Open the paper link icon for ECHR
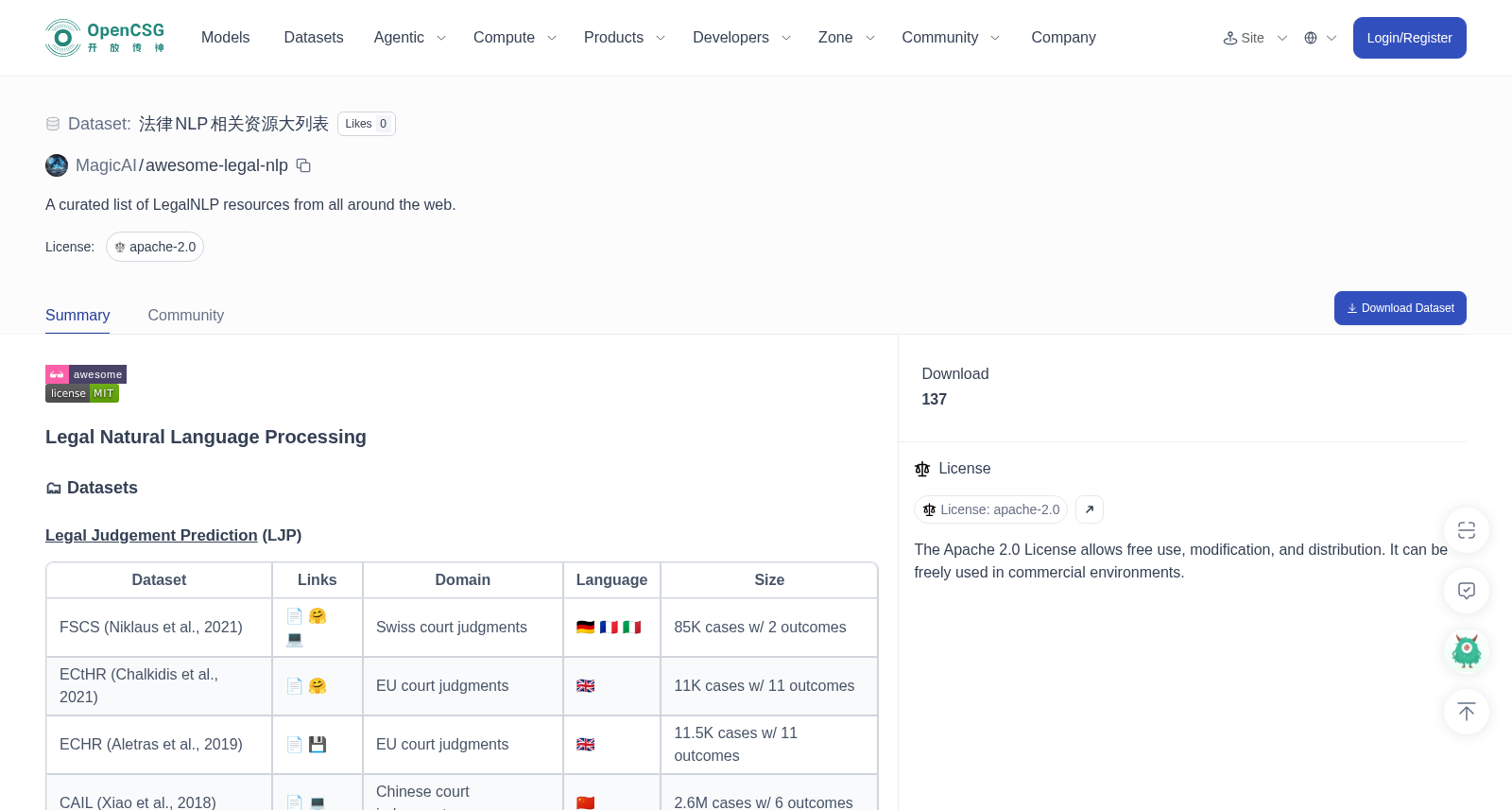 click(x=295, y=745)
